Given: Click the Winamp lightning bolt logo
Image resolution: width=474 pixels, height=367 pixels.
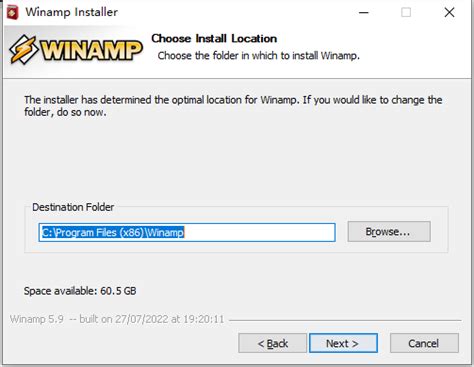Looking at the screenshot, I should coord(23,49).
